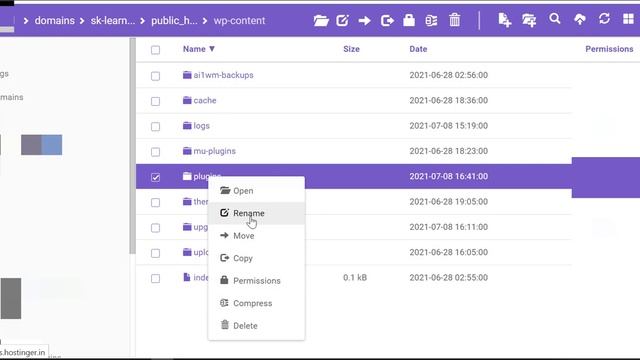The width and height of the screenshot is (640, 360).
Task: Choose Permissions in the context menu
Action: coord(256,280)
